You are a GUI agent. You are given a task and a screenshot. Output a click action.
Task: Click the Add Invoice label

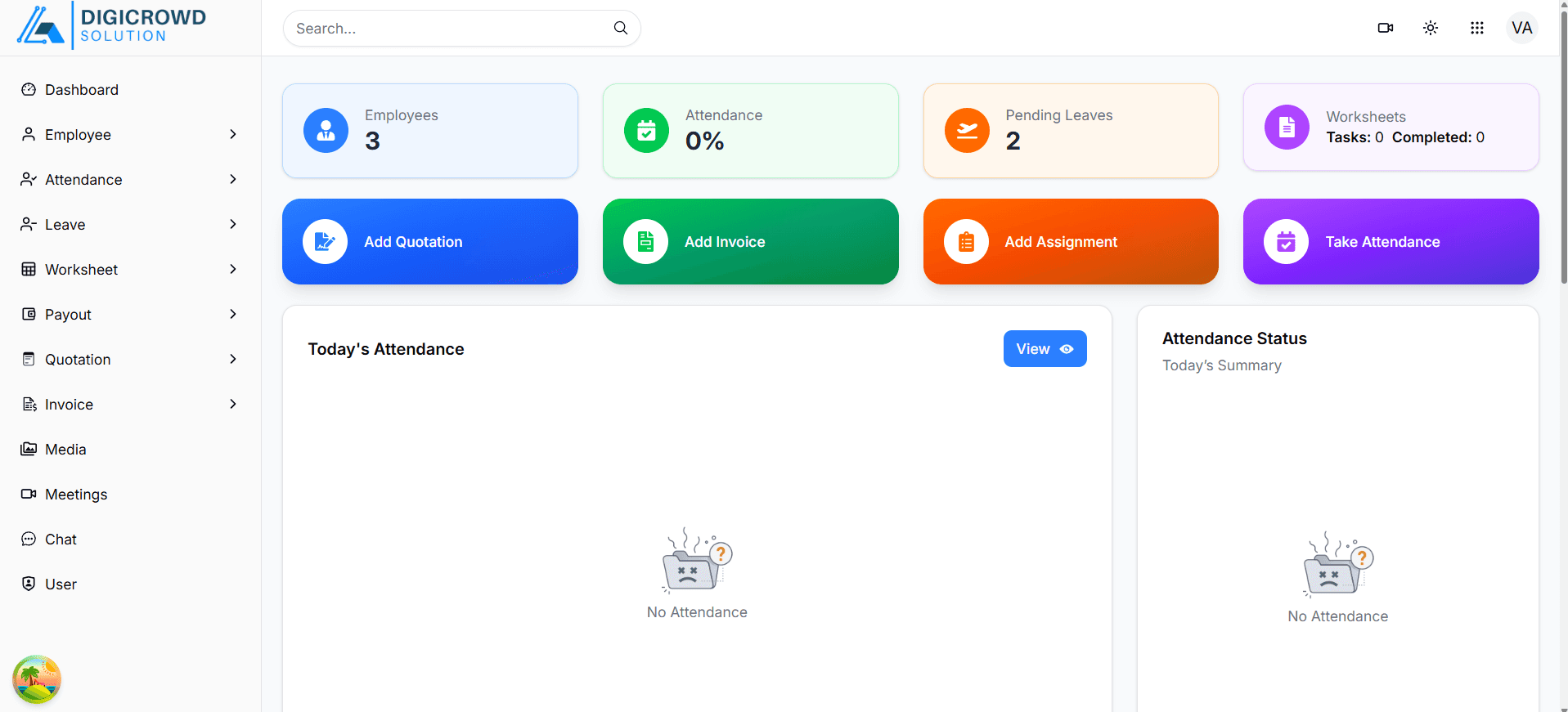pos(725,242)
